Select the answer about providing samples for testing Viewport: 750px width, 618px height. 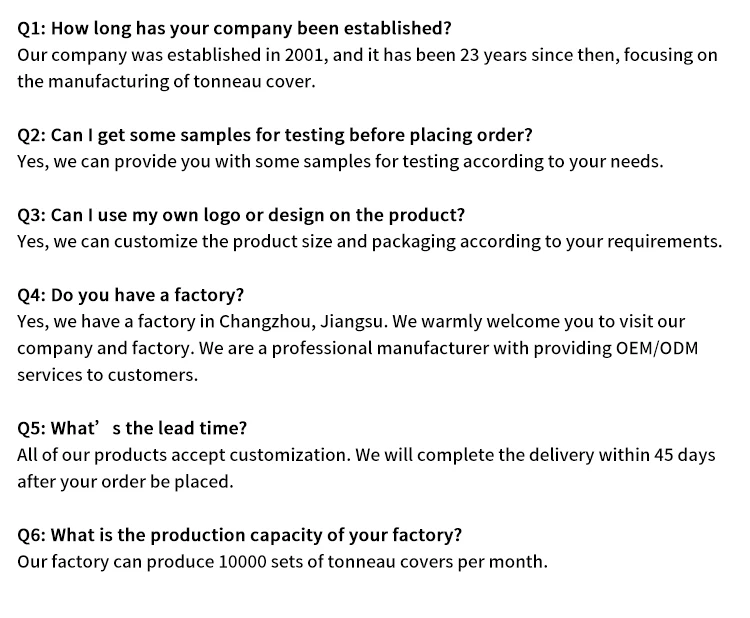click(x=340, y=162)
